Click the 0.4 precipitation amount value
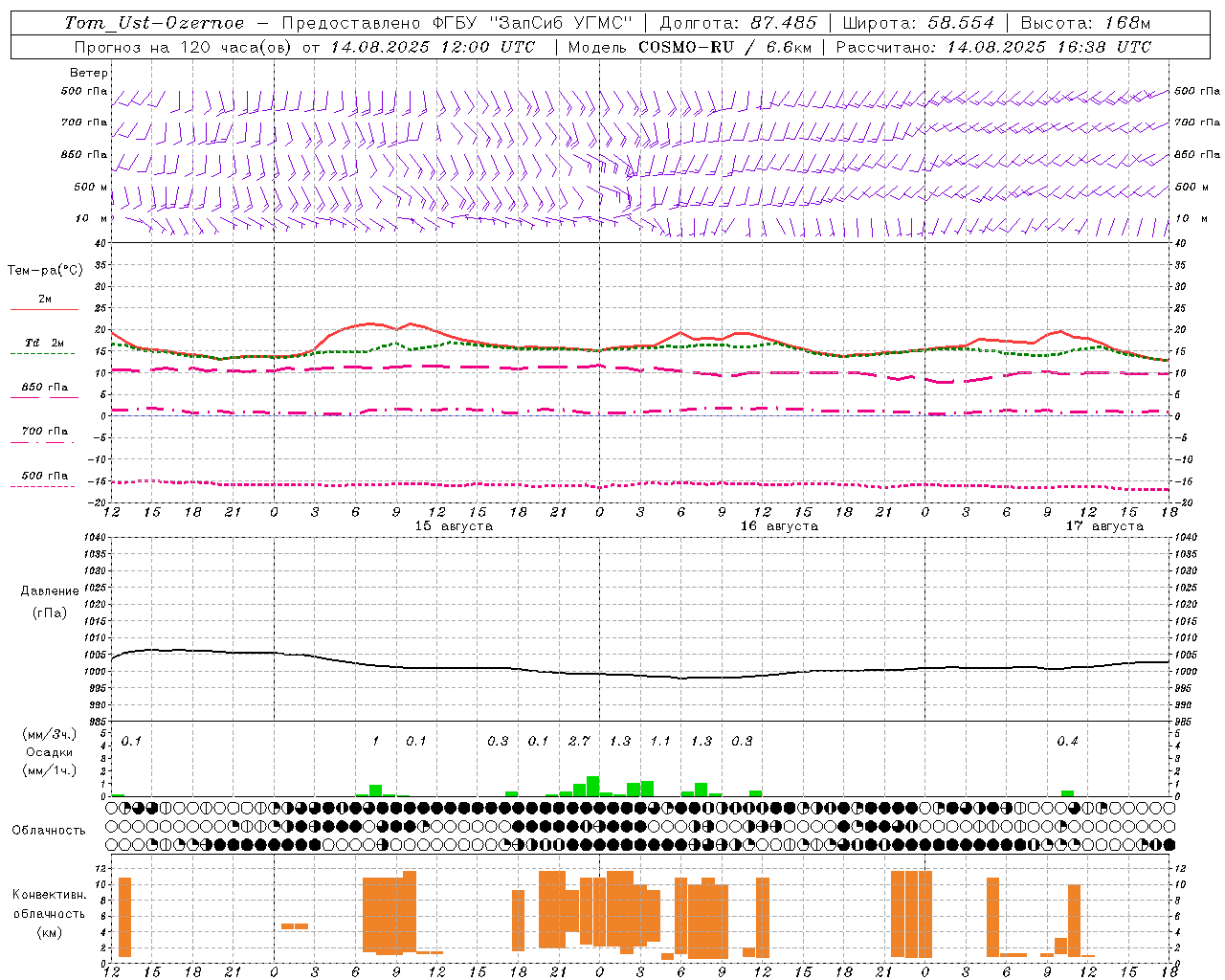The image size is (1225, 980). (x=1067, y=742)
